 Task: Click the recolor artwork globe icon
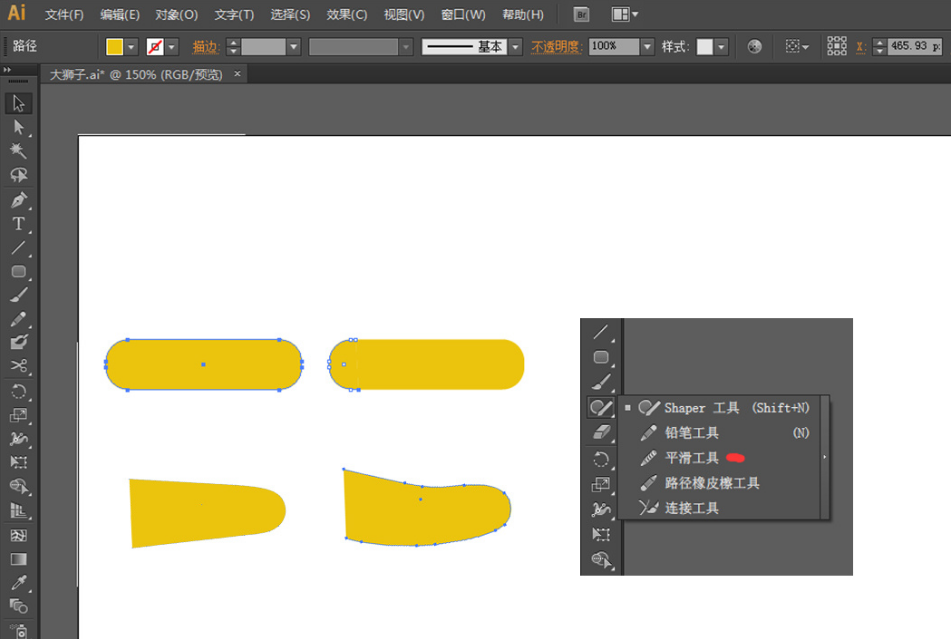pos(755,47)
